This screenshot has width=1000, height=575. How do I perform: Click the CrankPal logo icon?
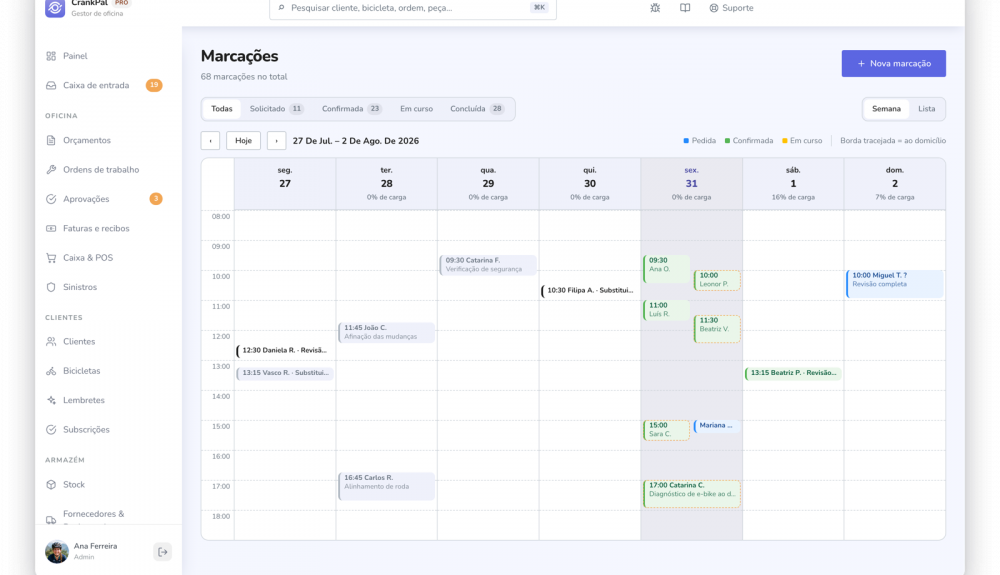[55, 8]
